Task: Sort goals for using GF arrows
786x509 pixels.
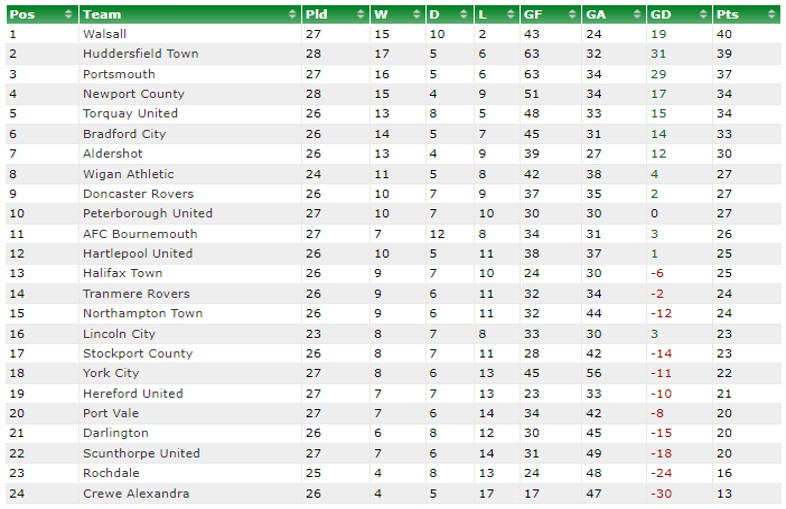Action: pos(572,15)
